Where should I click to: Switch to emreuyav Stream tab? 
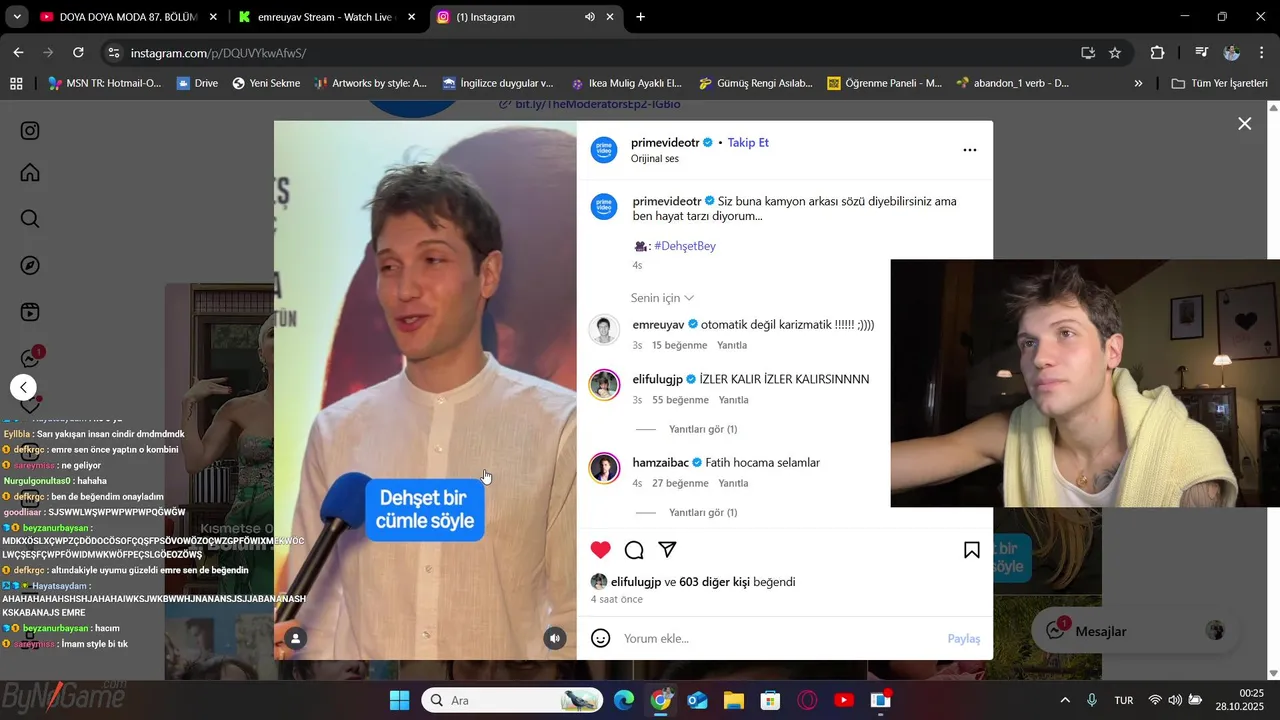coord(325,17)
